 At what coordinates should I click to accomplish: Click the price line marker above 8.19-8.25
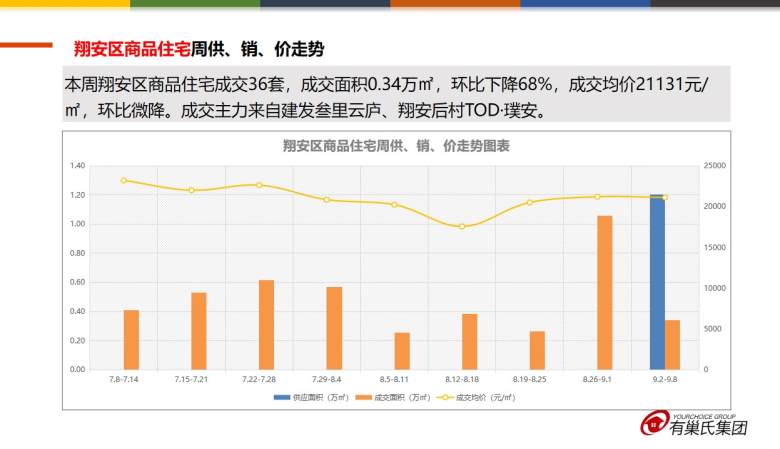(x=530, y=203)
